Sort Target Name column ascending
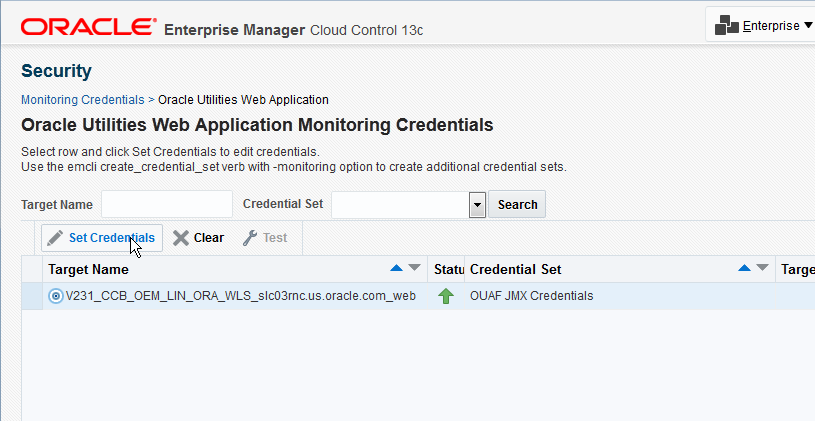Viewport: 815px width, 421px height. (397, 268)
